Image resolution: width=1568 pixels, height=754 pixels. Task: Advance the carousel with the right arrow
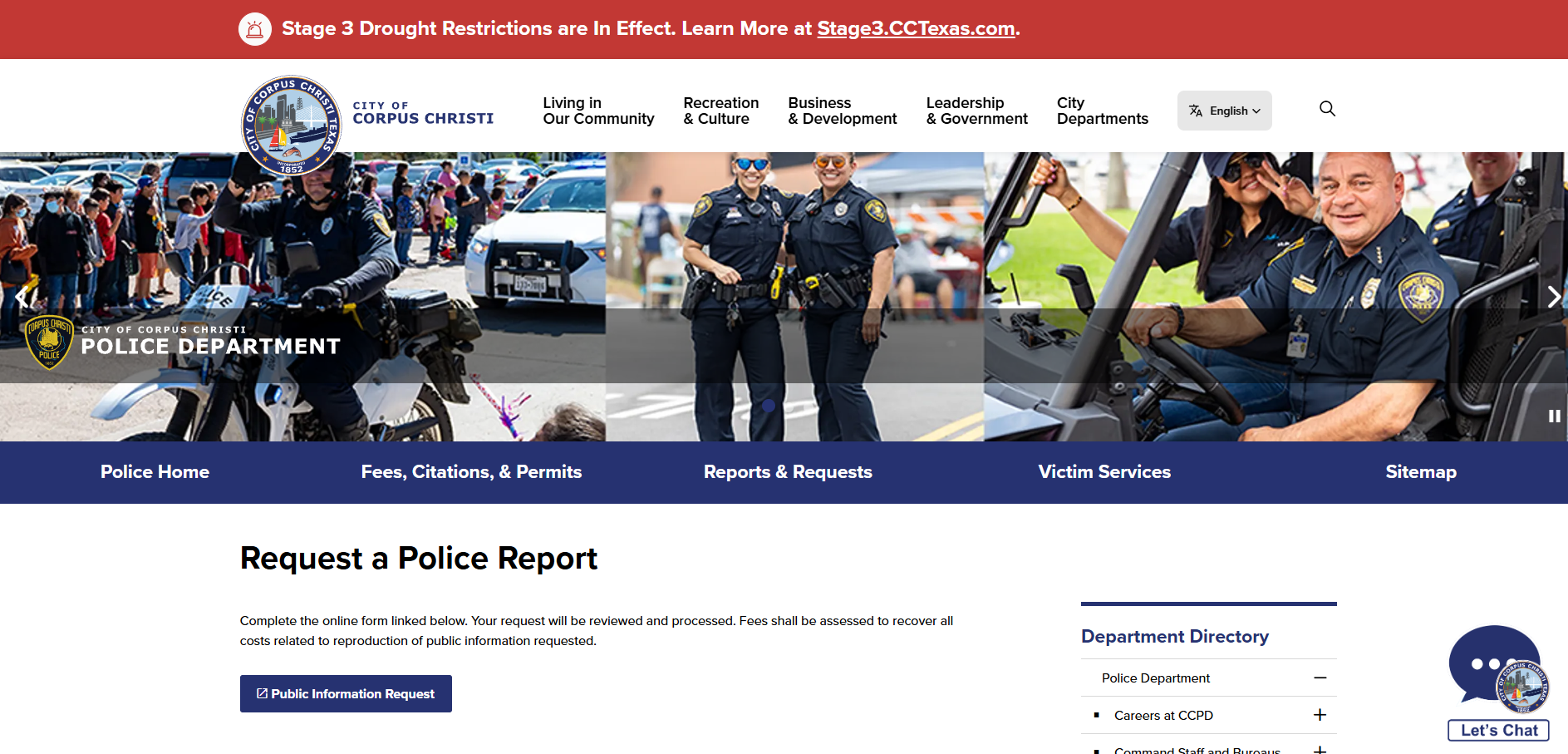tap(1553, 296)
